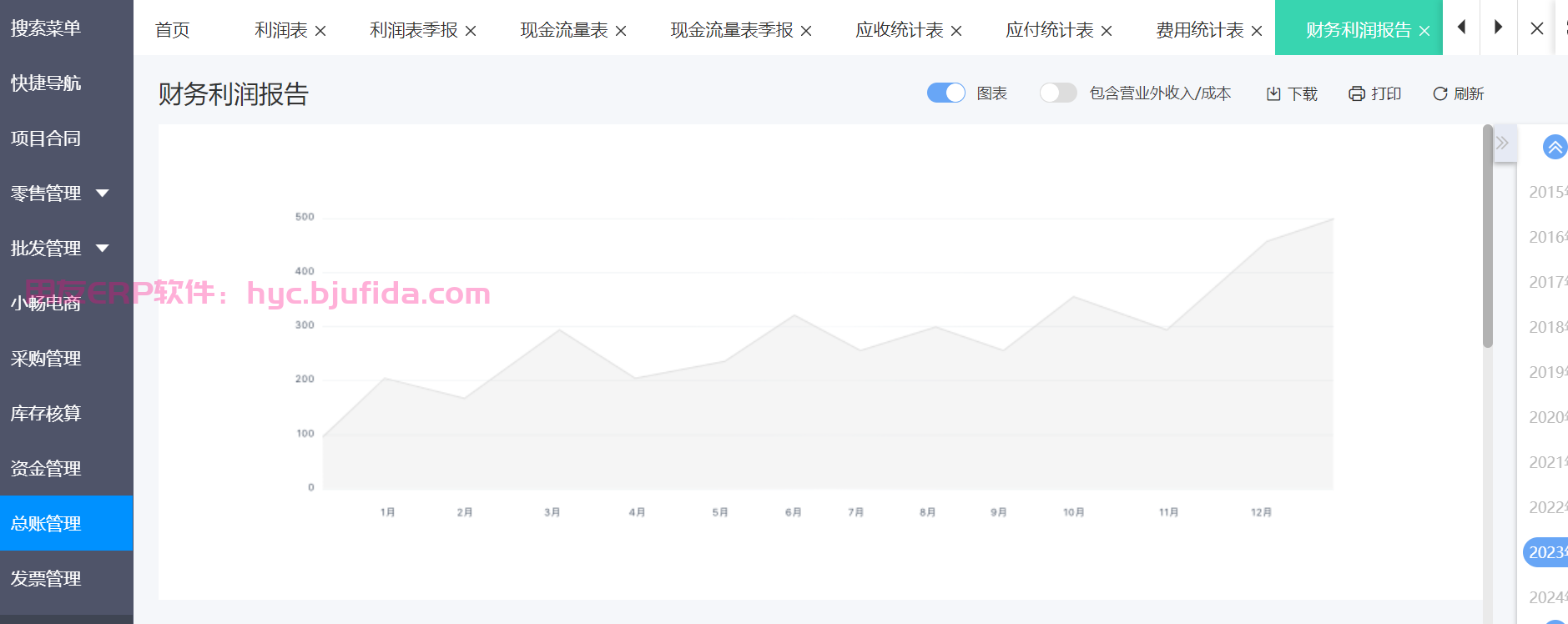The height and width of the screenshot is (624, 1568).
Task: Switch to the 现金流量表季报 tab
Action: click(x=732, y=30)
